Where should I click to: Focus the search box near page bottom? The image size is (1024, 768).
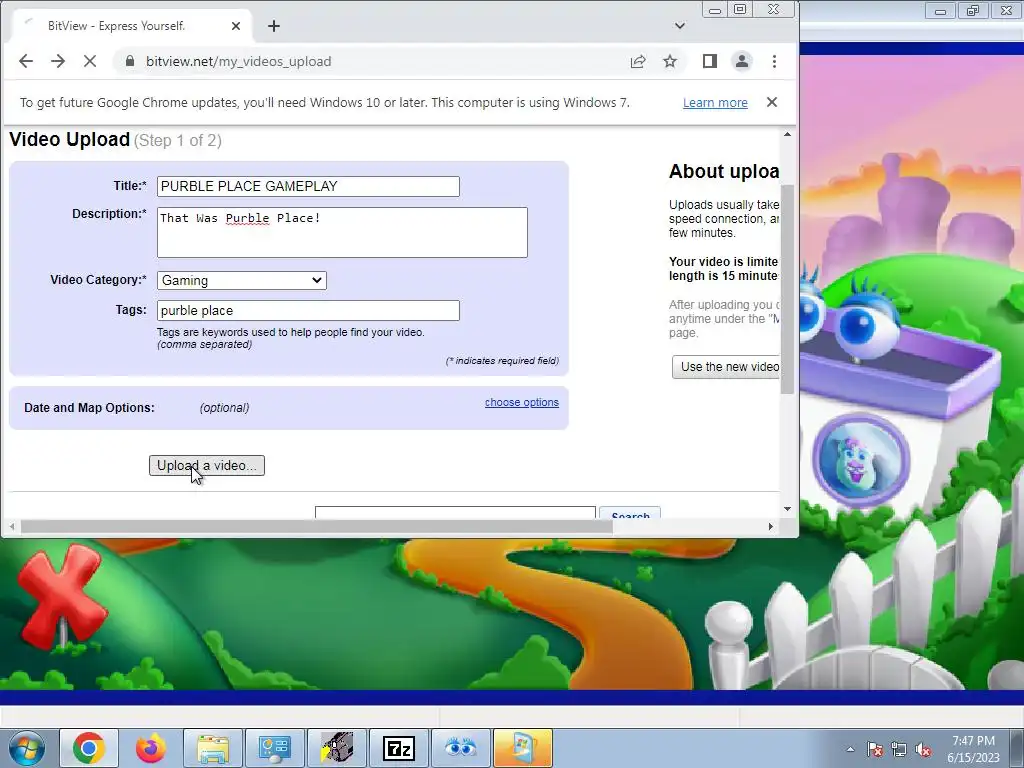[455, 513]
